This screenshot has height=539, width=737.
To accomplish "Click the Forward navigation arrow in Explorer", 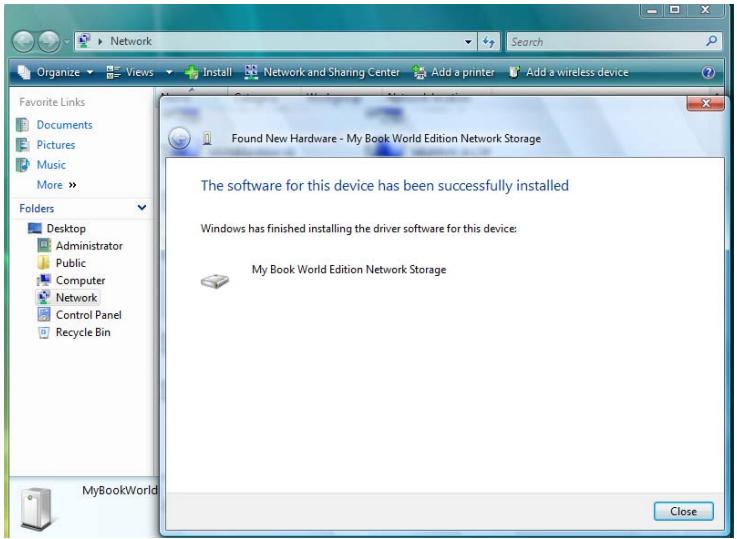I will tap(48, 41).
